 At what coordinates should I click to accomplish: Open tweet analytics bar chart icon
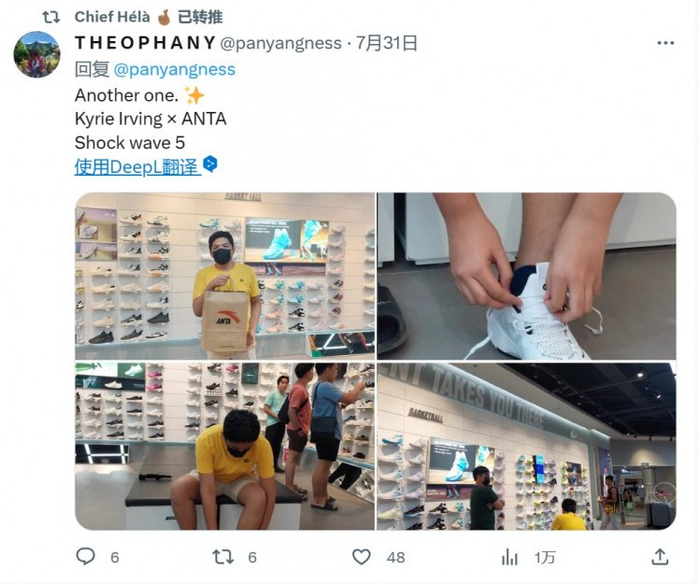tap(509, 557)
